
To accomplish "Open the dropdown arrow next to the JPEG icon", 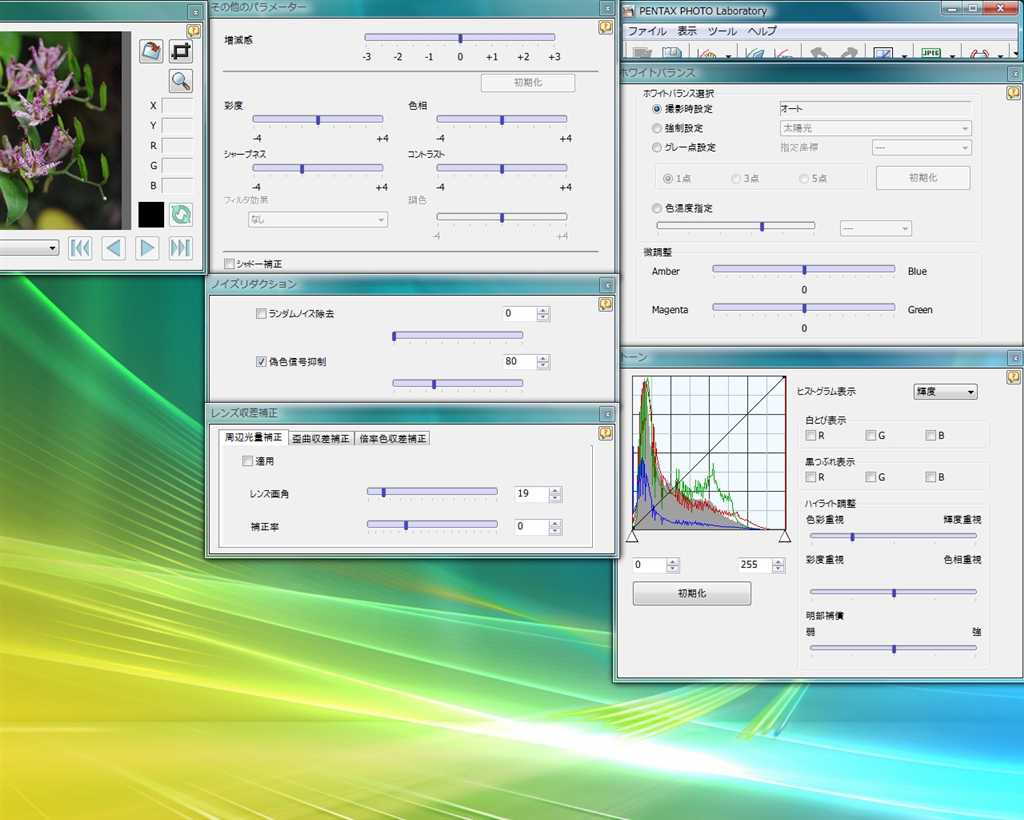I will 953,55.
